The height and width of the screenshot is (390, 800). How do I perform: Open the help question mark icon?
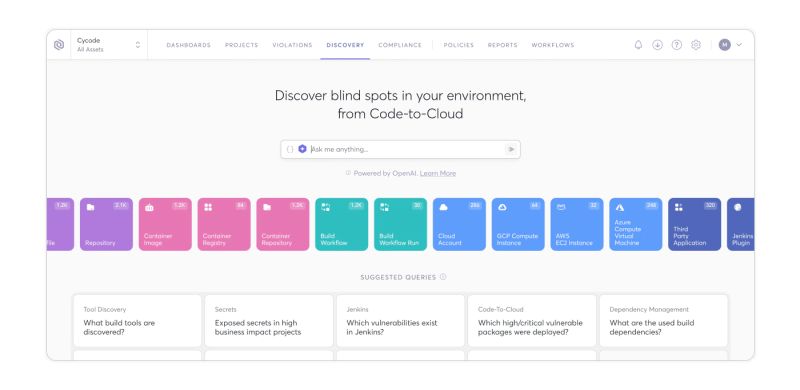(677, 45)
